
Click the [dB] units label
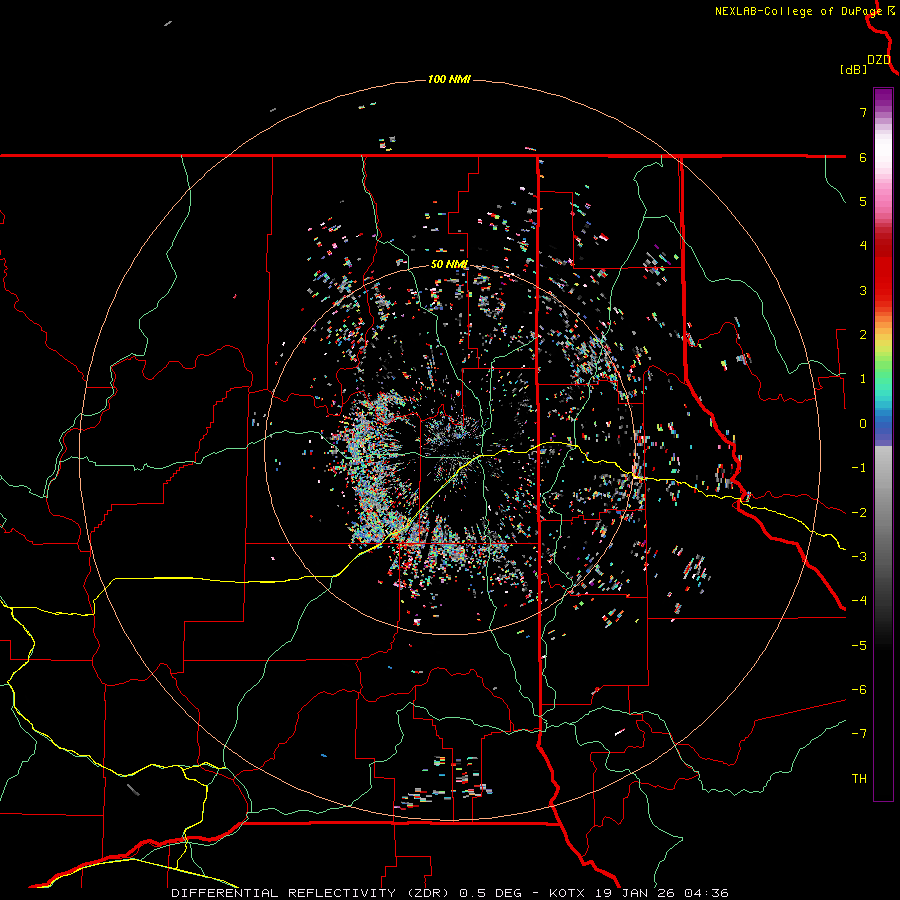[x=854, y=70]
